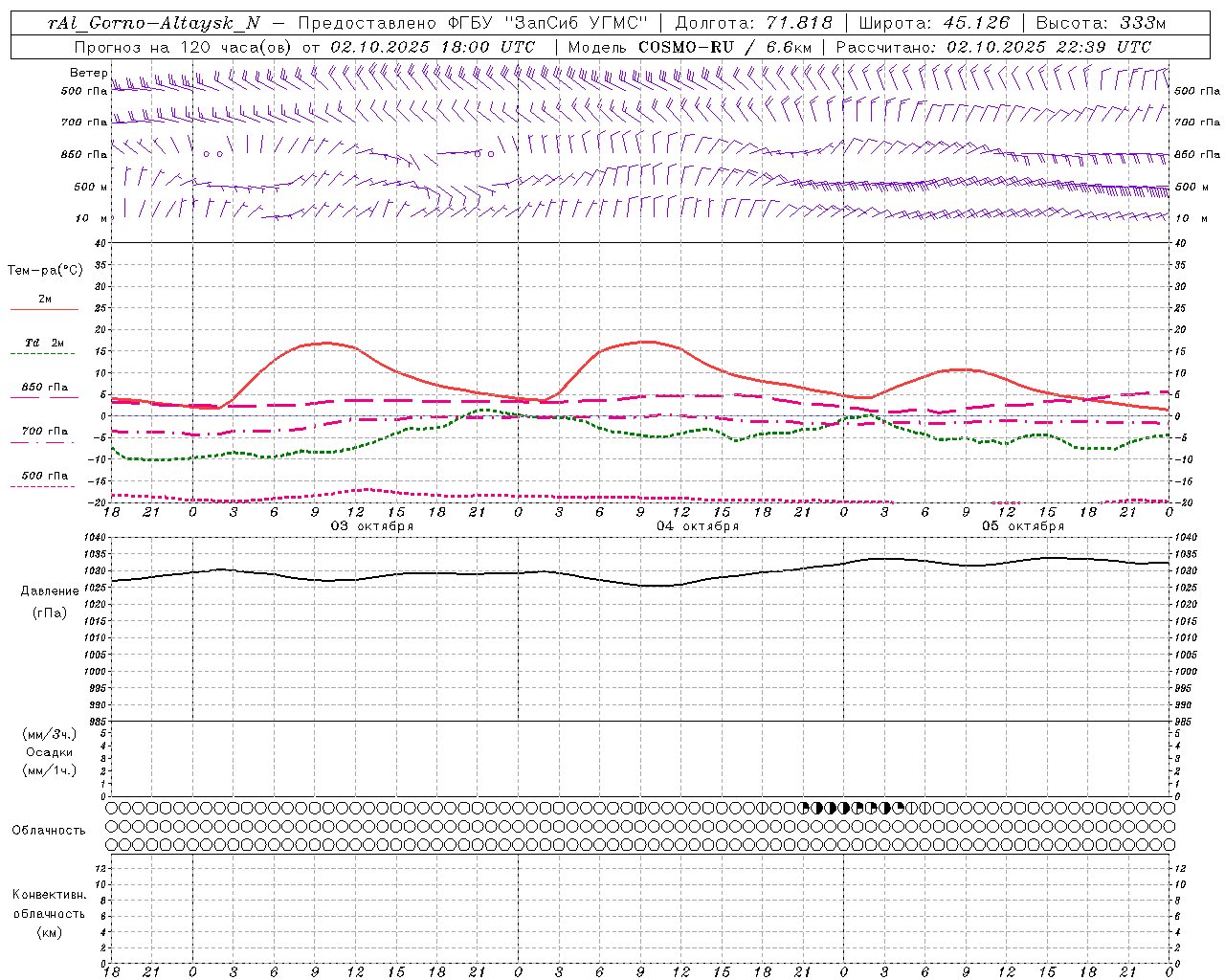Click the 500 гПа temperature legend entry
This screenshot has width=1225, height=980.
45,476
